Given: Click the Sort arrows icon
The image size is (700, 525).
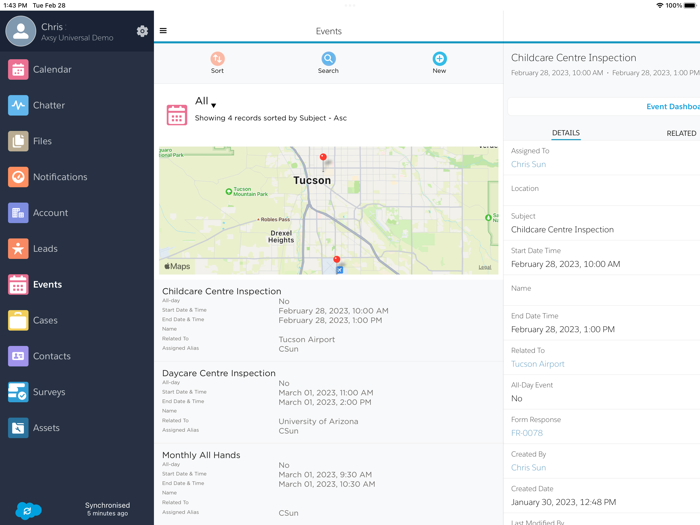Looking at the screenshot, I should [x=217, y=58].
